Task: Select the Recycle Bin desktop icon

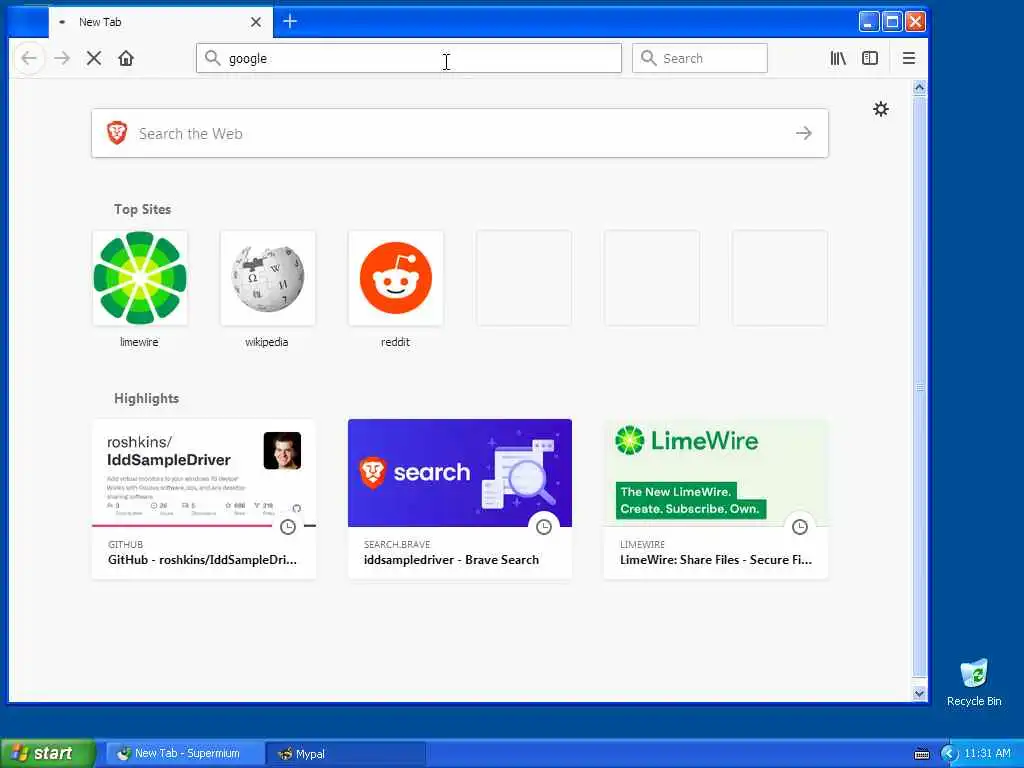Action: click(x=974, y=683)
